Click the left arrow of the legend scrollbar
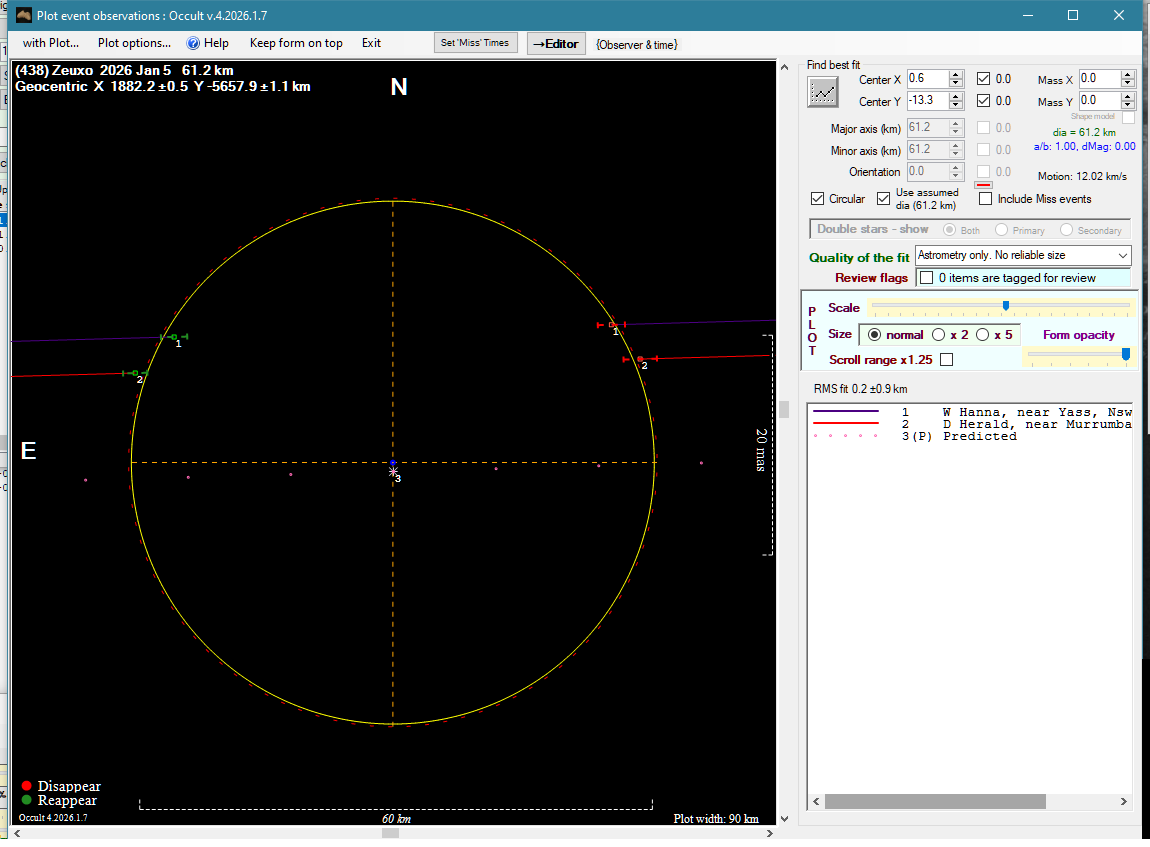The height and width of the screenshot is (847, 1150). point(816,802)
